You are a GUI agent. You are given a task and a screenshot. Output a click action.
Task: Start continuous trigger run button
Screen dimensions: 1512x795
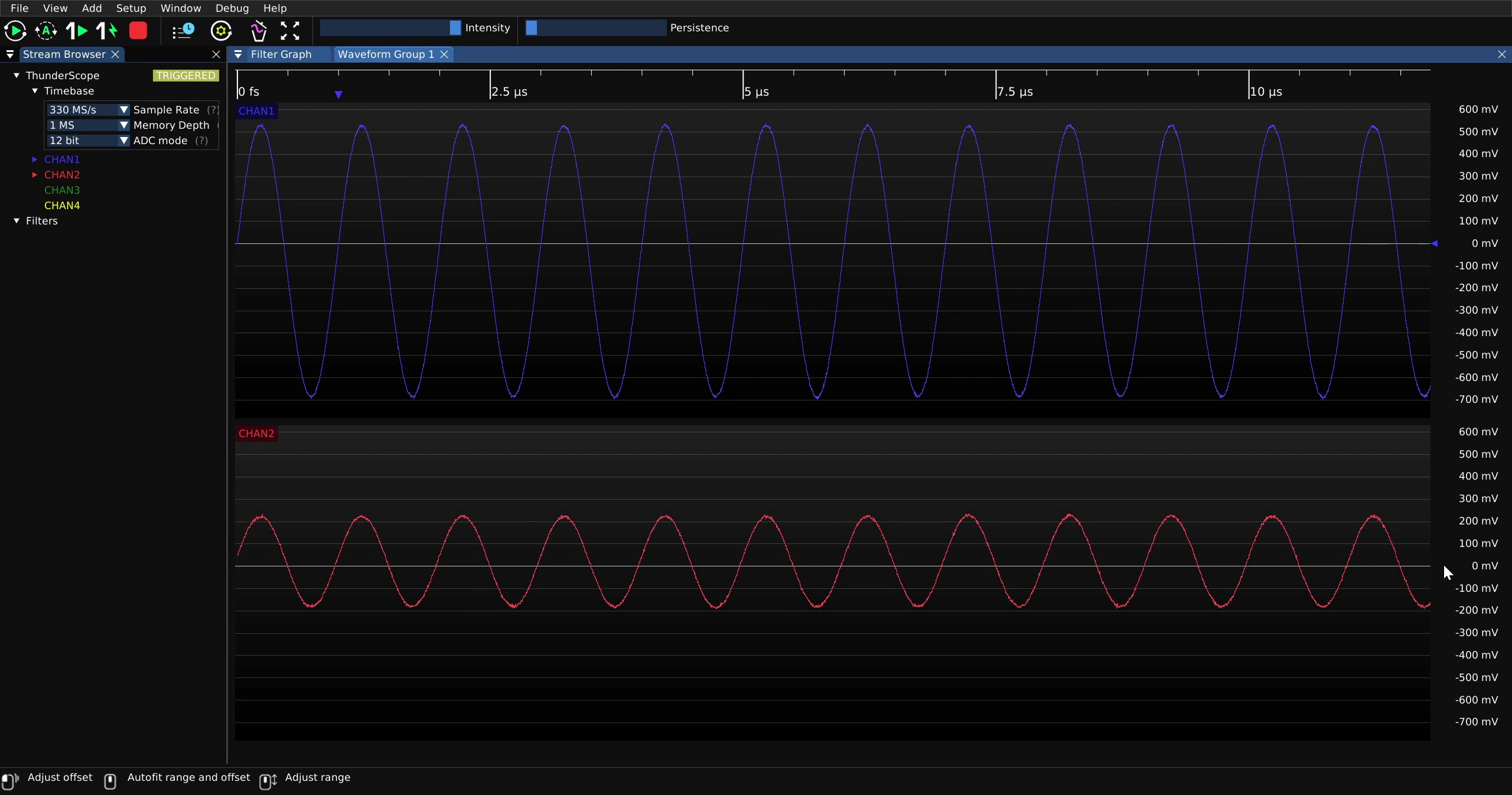click(15, 31)
